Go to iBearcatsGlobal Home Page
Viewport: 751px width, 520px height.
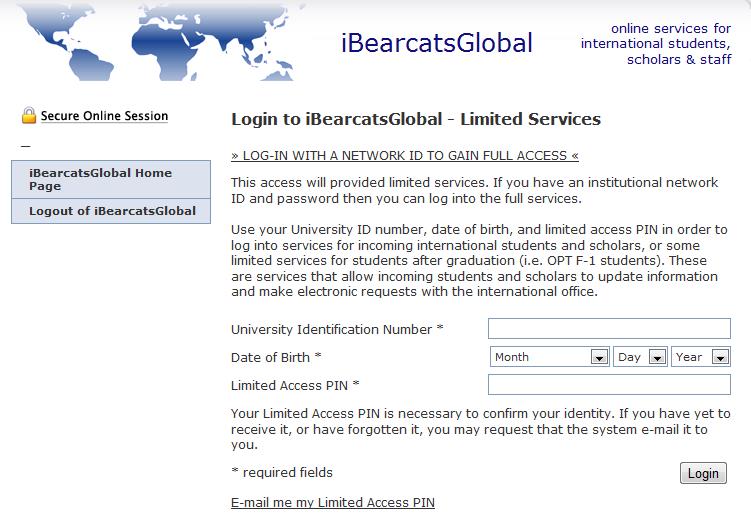pos(111,180)
